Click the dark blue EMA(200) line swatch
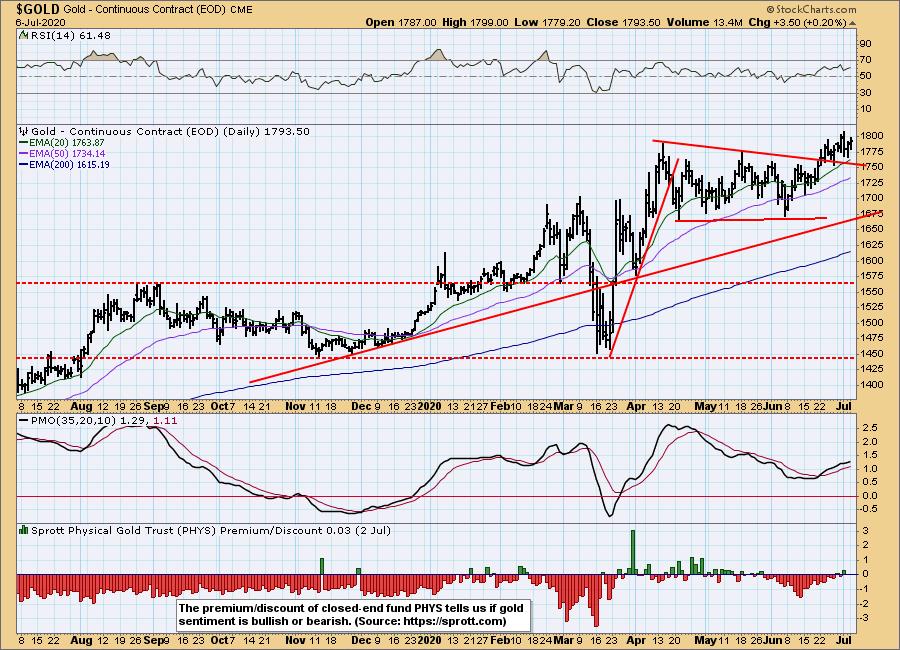This screenshot has width=900, height=650. coord(24,164)
